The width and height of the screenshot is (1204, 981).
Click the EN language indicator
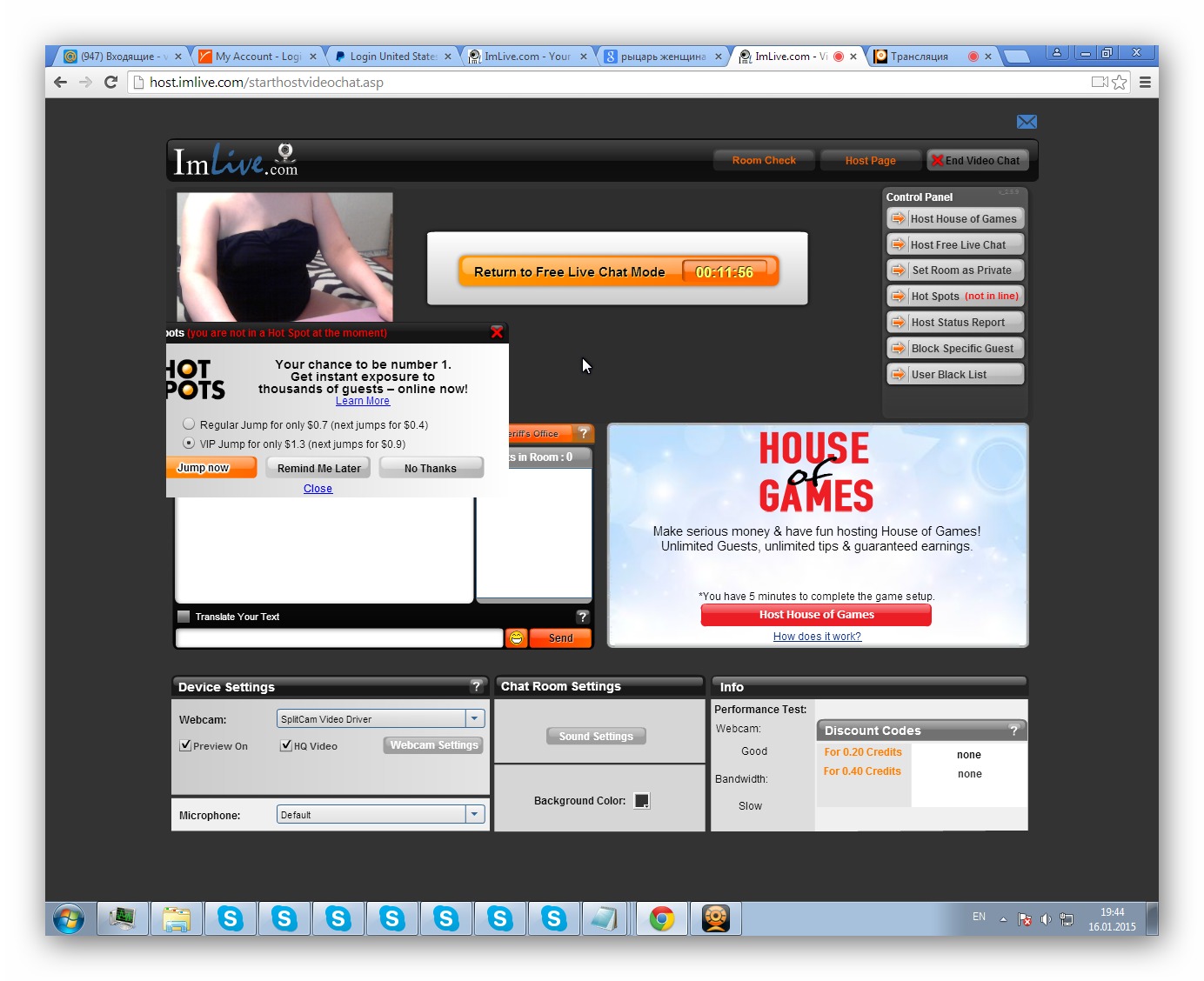click(x=979, y=917)
